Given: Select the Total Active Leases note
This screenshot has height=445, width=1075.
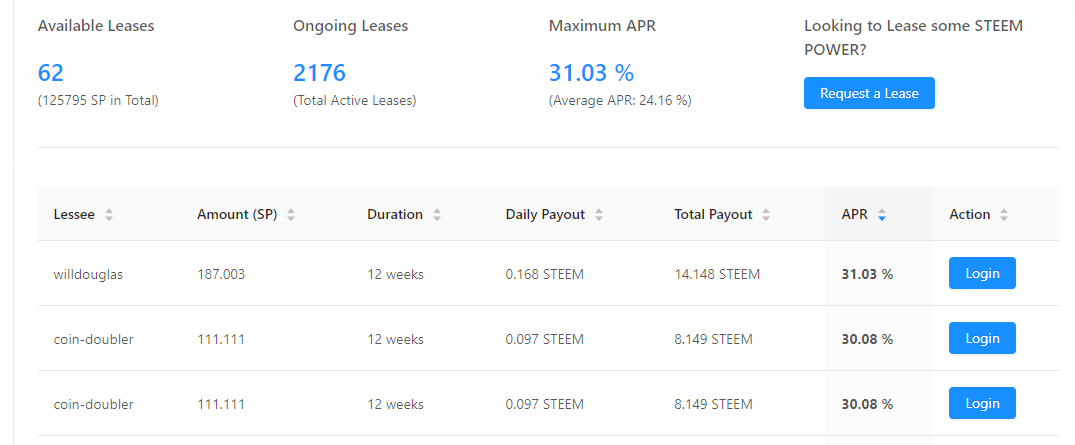Looking at the screenshot, I should [355, 101].
